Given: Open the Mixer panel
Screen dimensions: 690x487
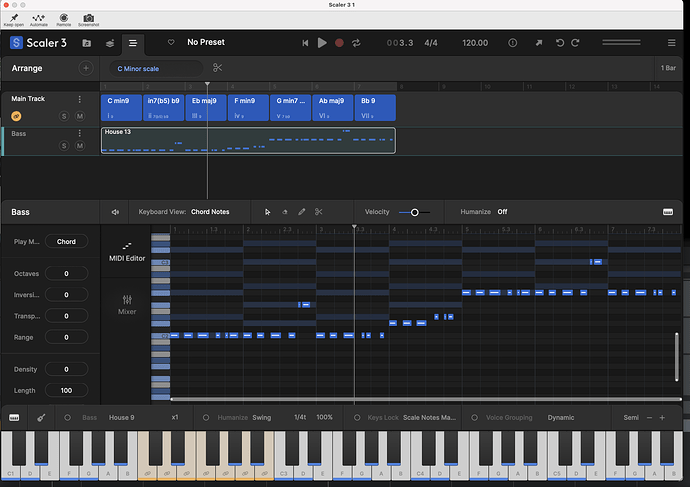Looking at the screenshot, I should [127, 304].
